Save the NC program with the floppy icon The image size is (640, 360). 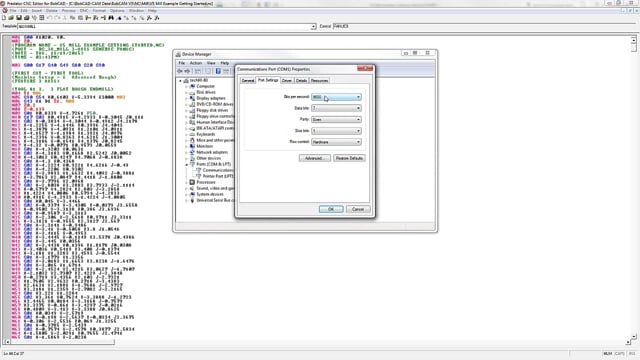click(x=19, y=18)
